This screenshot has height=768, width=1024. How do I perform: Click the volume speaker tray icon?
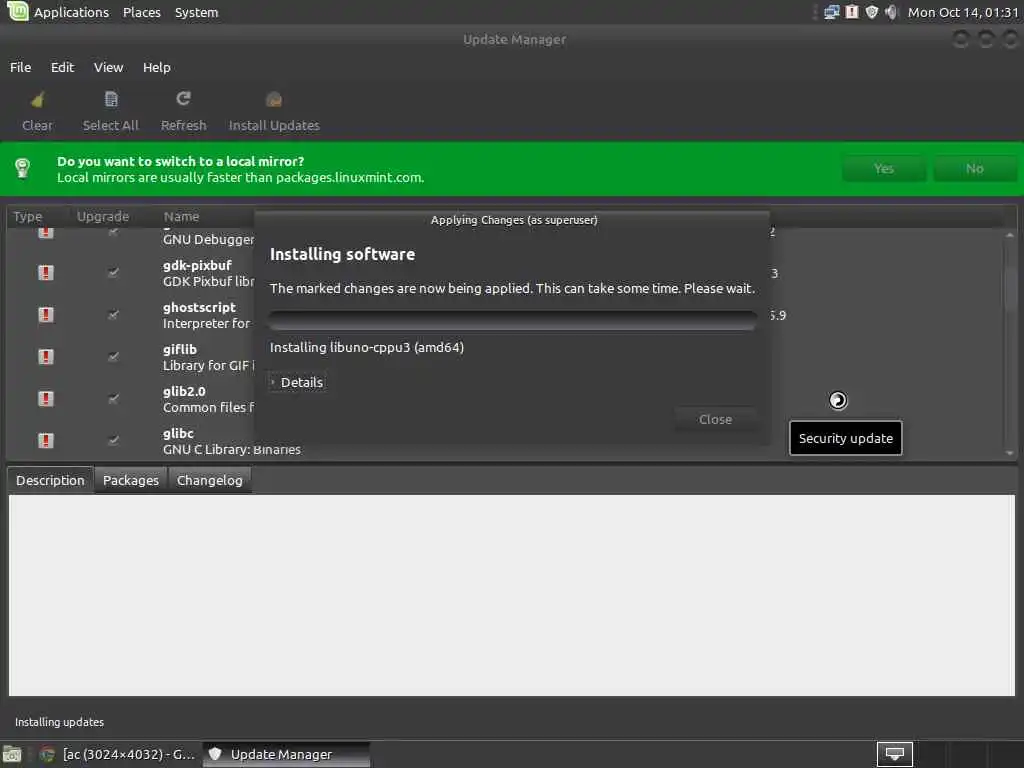pos(891,12)
